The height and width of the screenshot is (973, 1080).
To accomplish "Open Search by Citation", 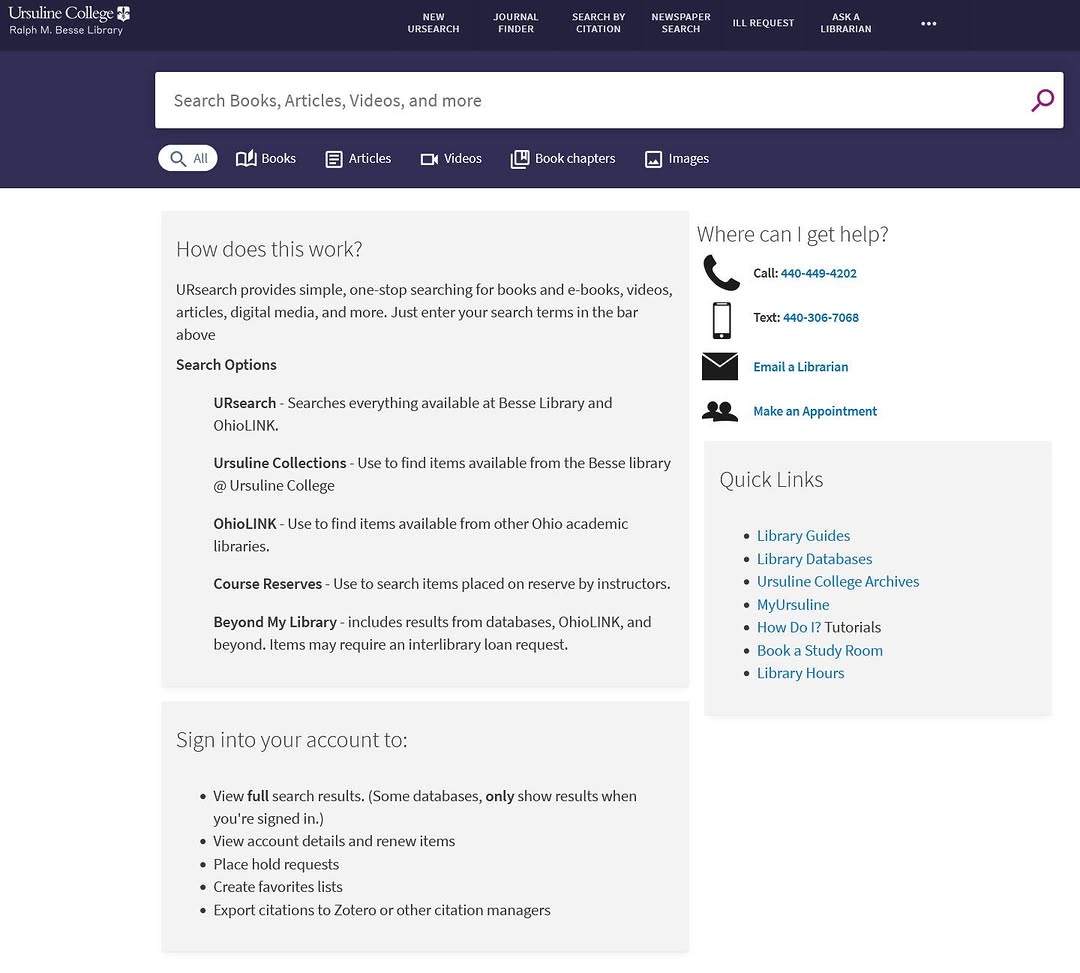I will click(599, 23).
